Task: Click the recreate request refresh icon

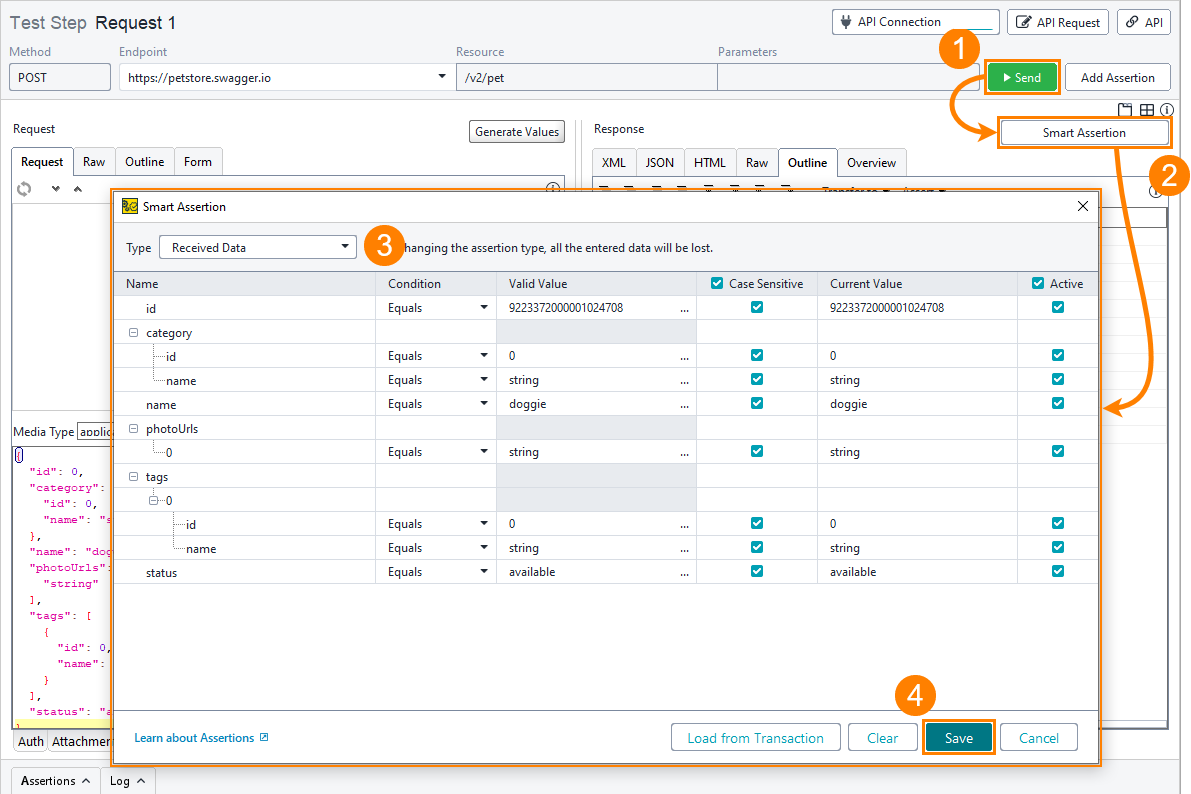Action: 24,188
